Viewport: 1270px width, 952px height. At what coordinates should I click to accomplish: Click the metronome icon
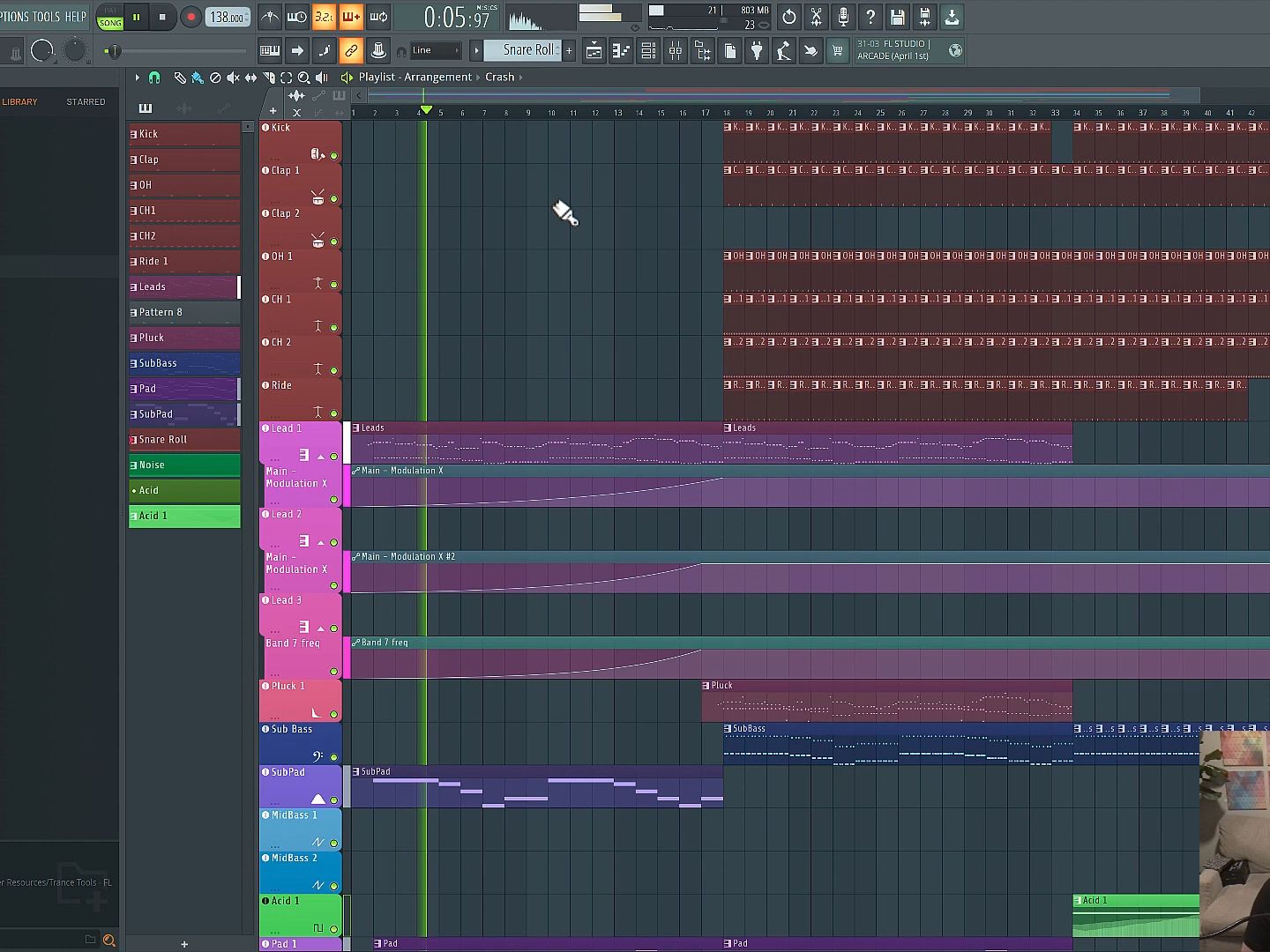coord(270,17)
